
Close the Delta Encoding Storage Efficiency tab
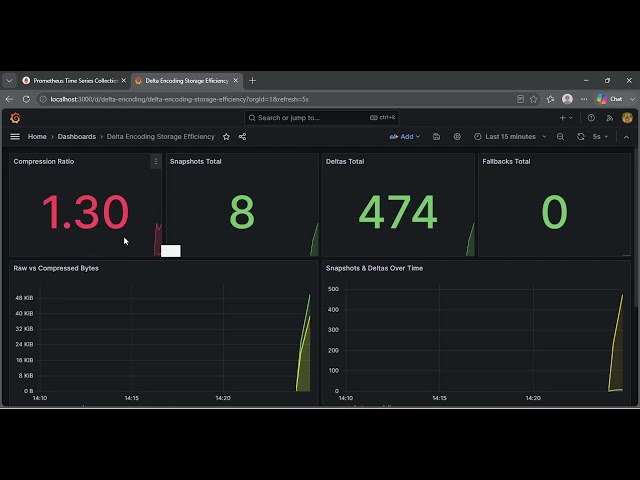[x=236, y=81]
